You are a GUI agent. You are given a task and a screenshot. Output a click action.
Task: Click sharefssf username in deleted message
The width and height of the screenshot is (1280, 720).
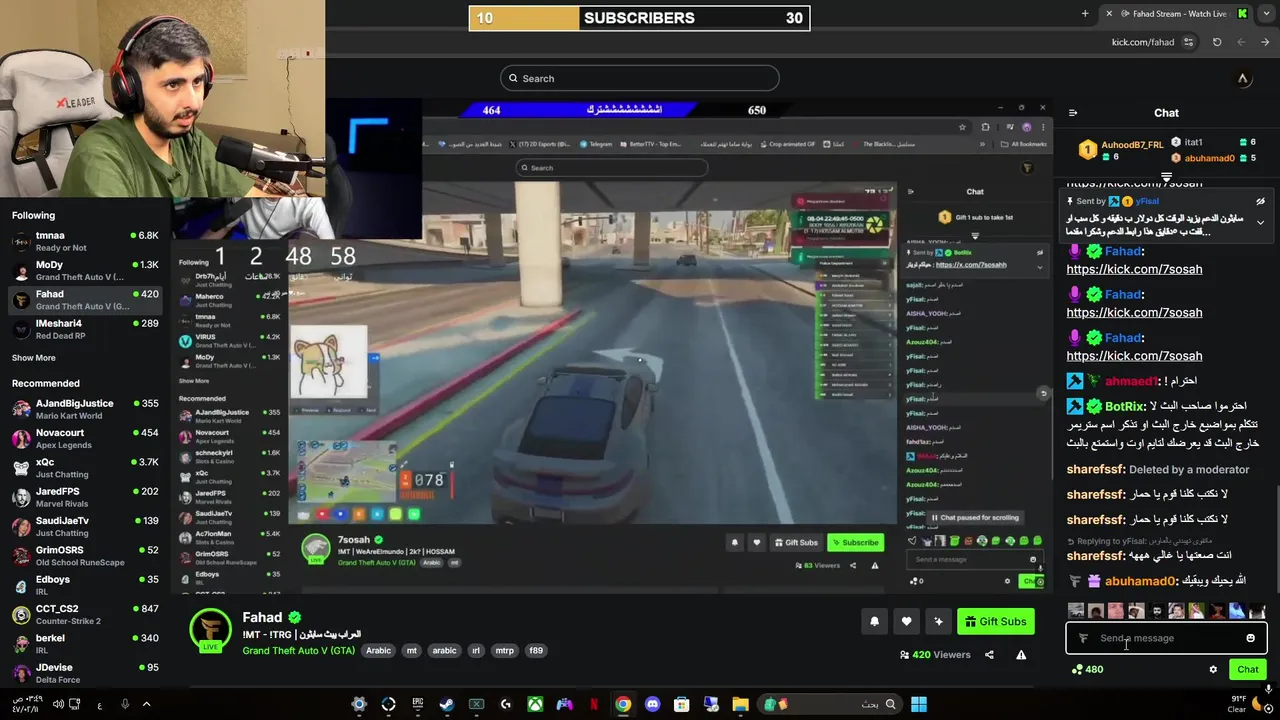[x=1096, y=469]
